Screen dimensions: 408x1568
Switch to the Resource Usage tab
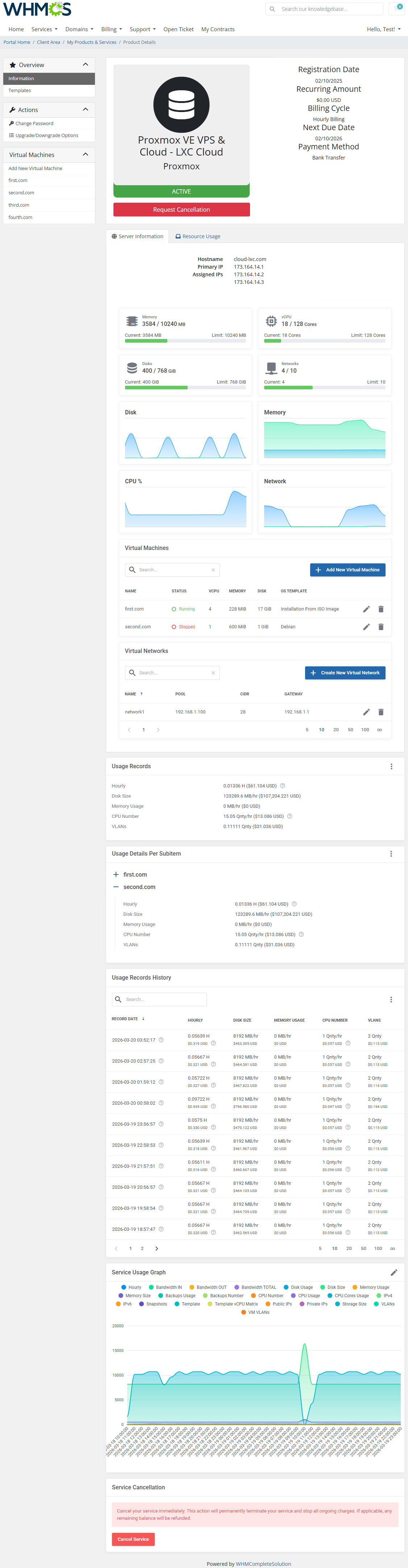point(197,236)
